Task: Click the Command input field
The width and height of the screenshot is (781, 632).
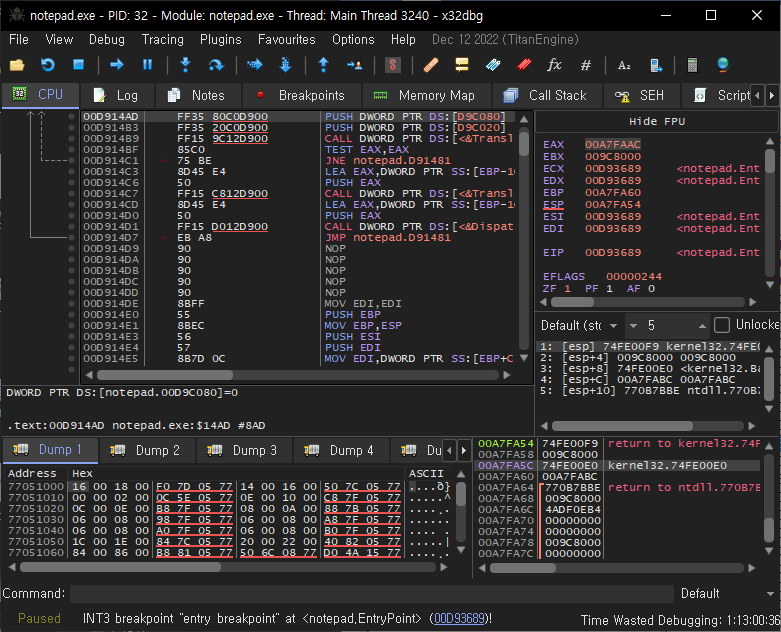Action: click(x=370, y=593)
